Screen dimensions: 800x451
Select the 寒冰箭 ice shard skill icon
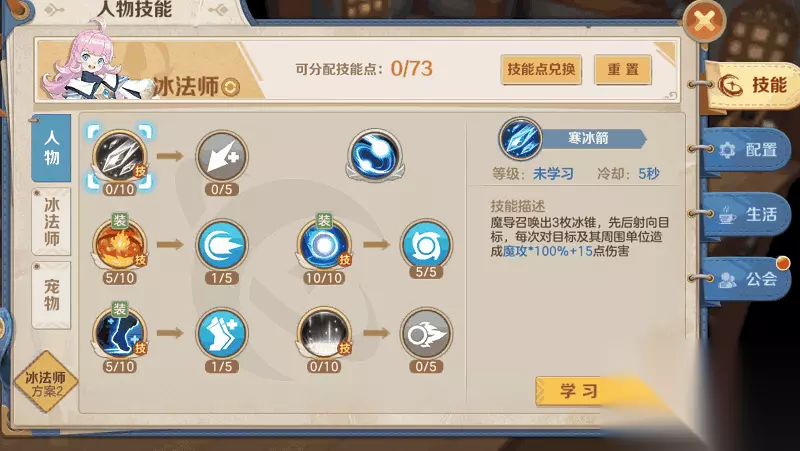tap(119, 156)
